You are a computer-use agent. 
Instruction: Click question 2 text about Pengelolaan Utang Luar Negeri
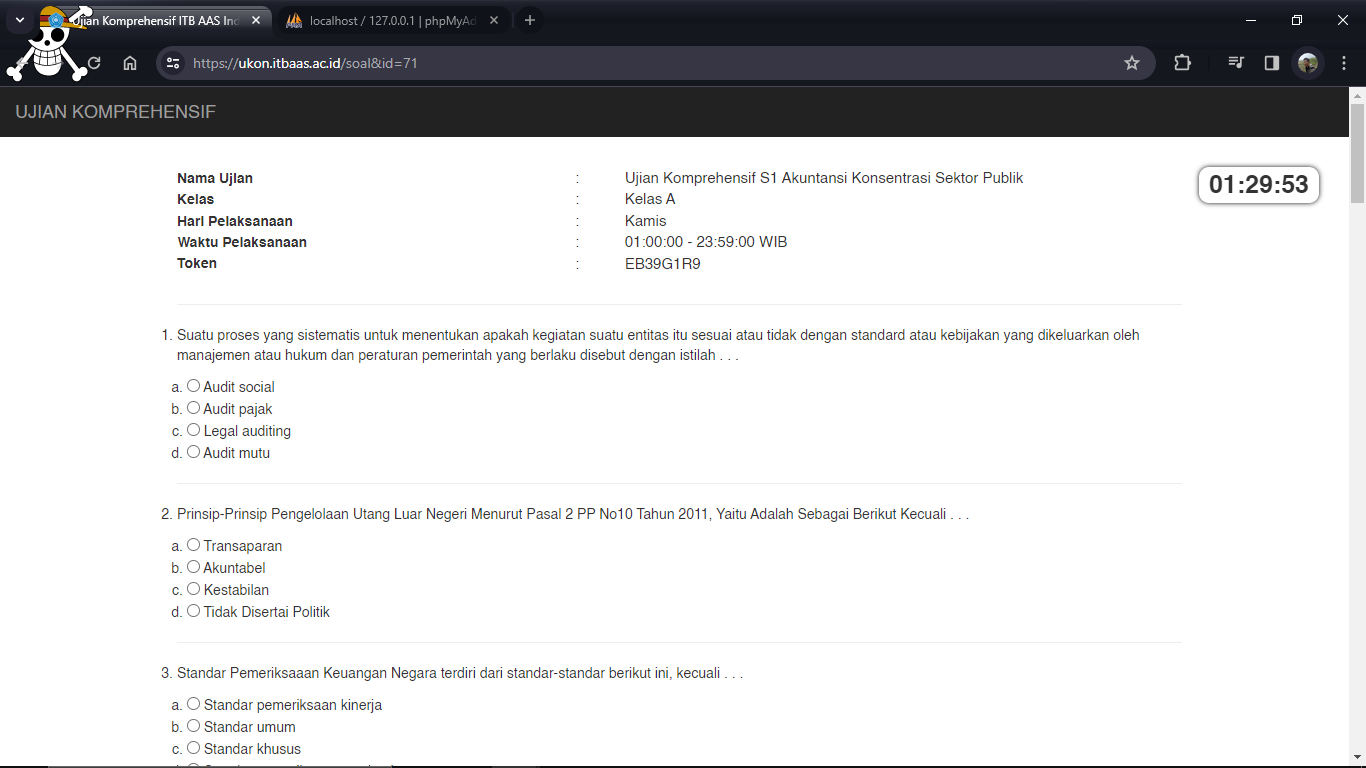pyautogui.click(x=573, y=514)
